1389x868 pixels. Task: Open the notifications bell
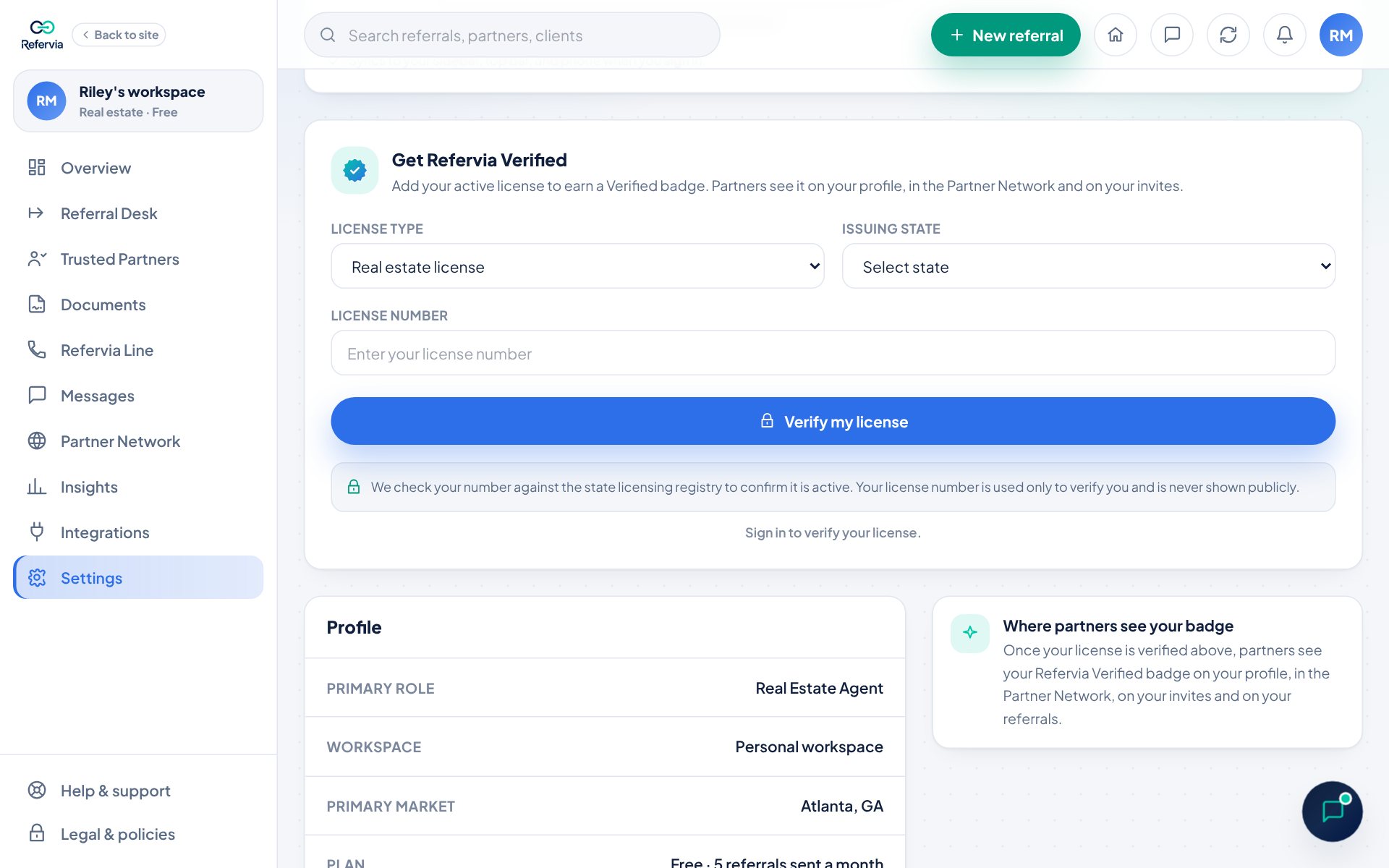[1285, 35]
